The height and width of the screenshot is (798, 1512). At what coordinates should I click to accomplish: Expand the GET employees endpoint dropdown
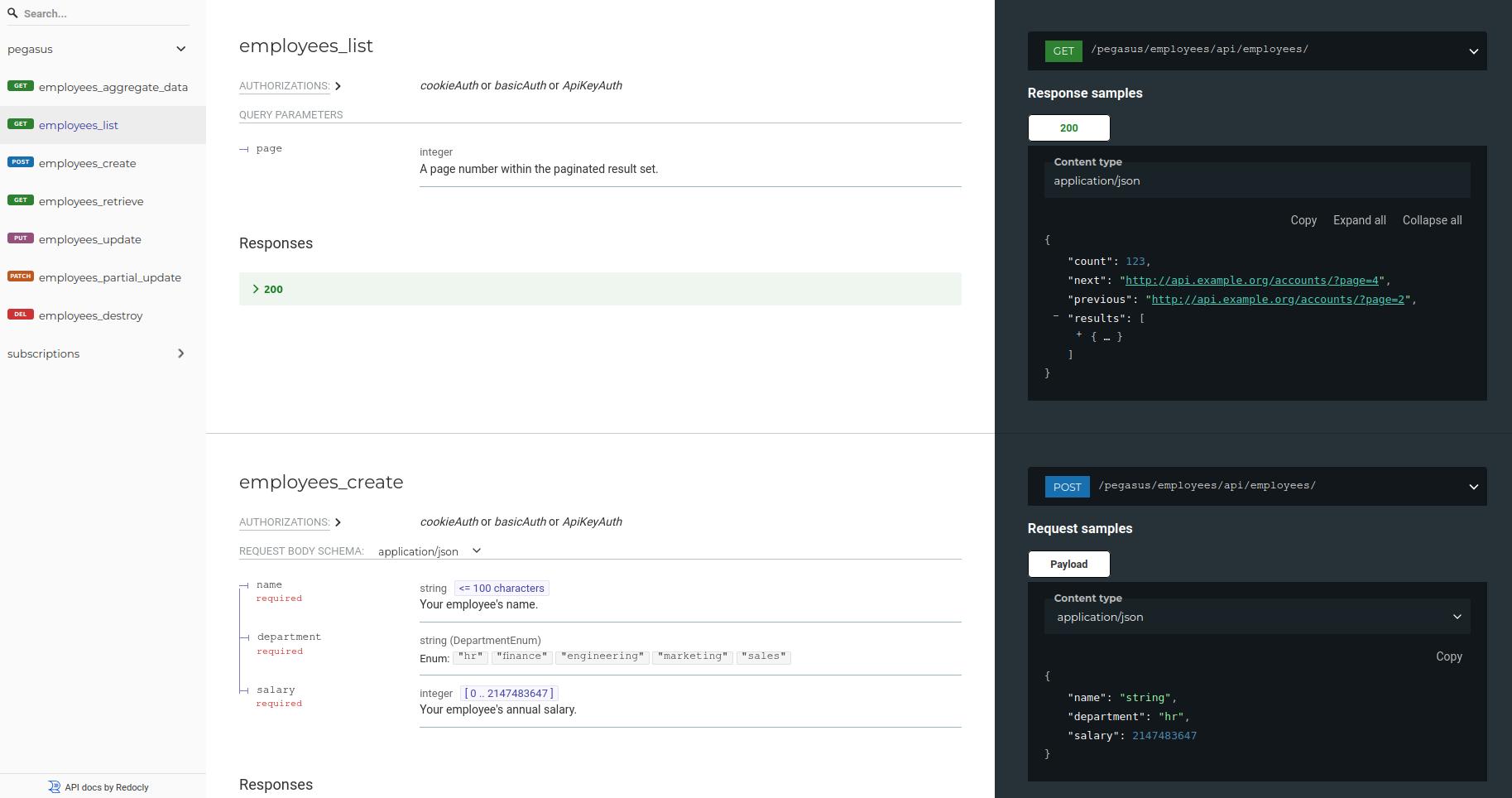[x=1473, y=51]
